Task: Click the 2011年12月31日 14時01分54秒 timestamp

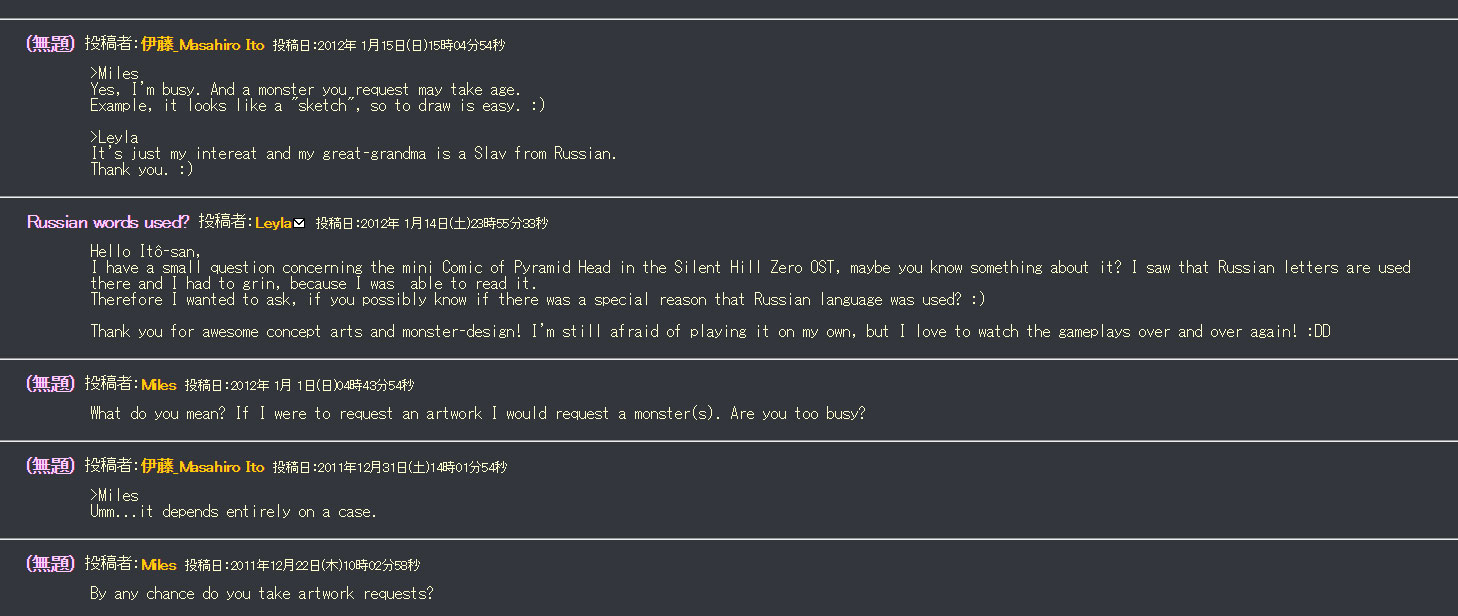Action: point(413,468)
